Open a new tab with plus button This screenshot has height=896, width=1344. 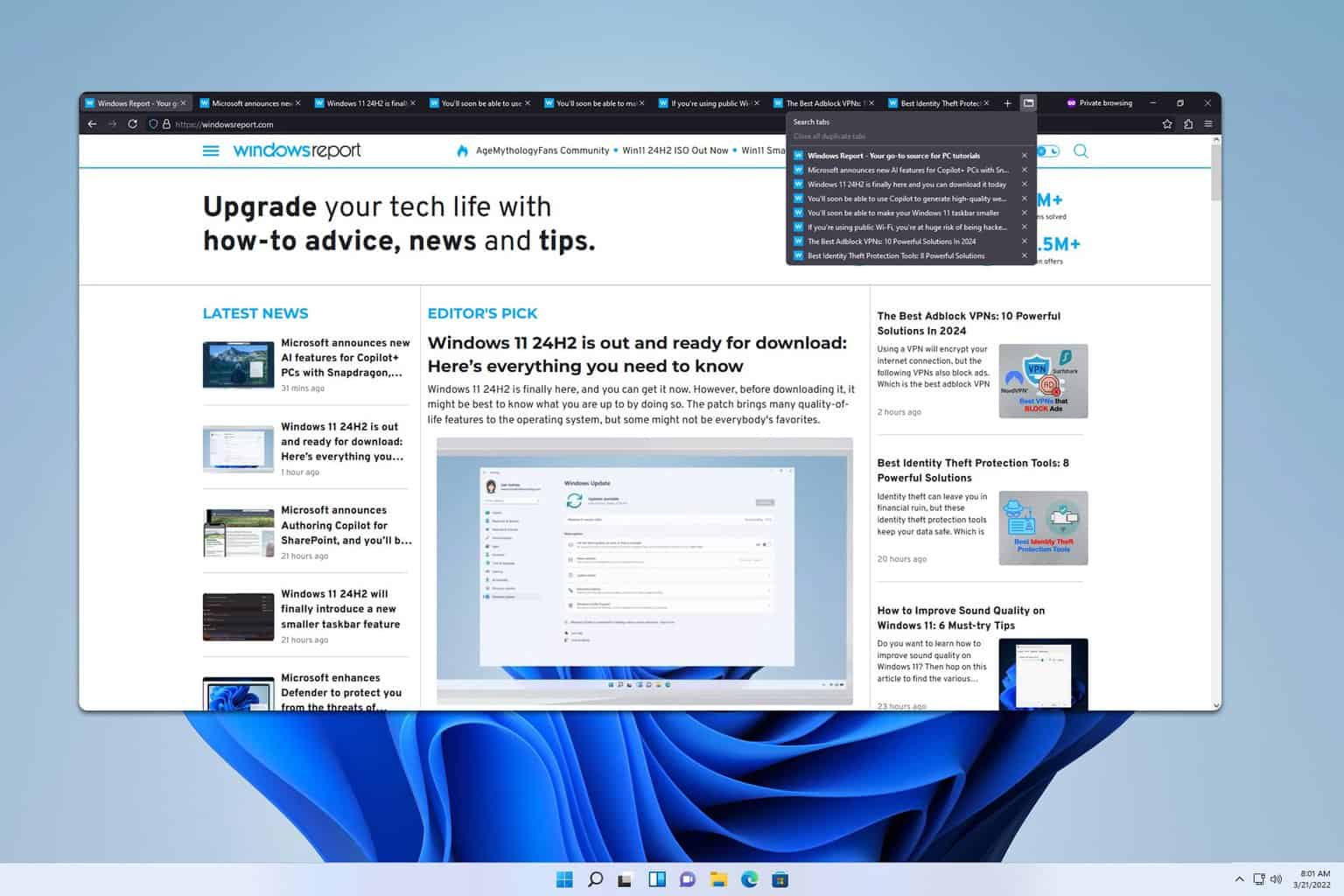point(1007,103)
